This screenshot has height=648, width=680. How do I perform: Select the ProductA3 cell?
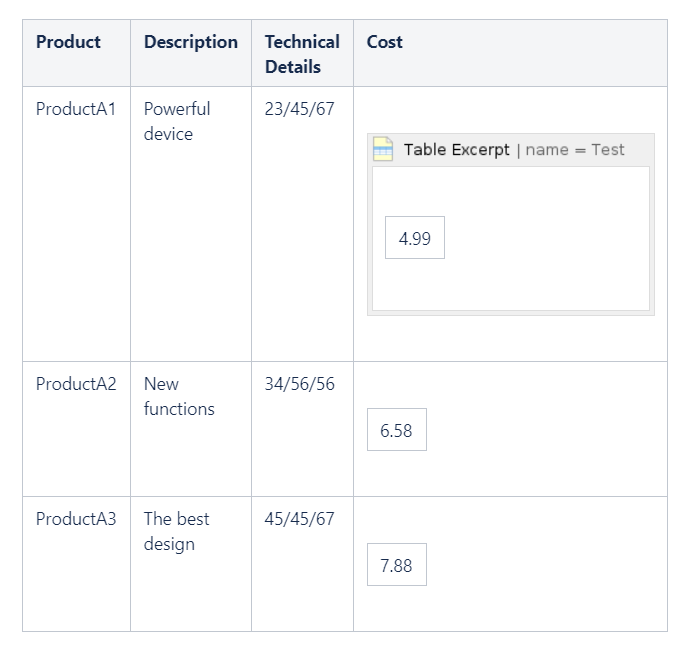tap(76, 519)
